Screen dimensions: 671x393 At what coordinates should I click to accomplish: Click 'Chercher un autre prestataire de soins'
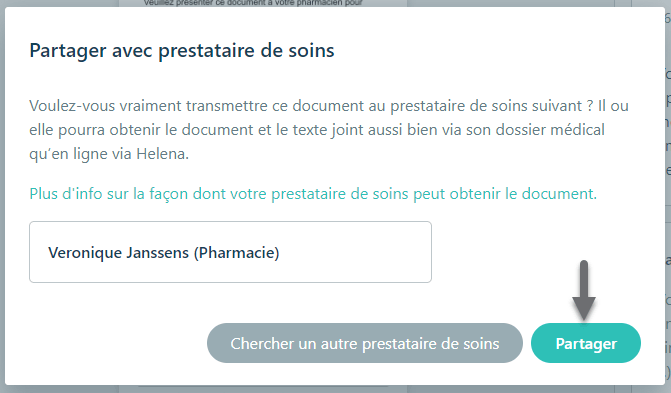365,343
